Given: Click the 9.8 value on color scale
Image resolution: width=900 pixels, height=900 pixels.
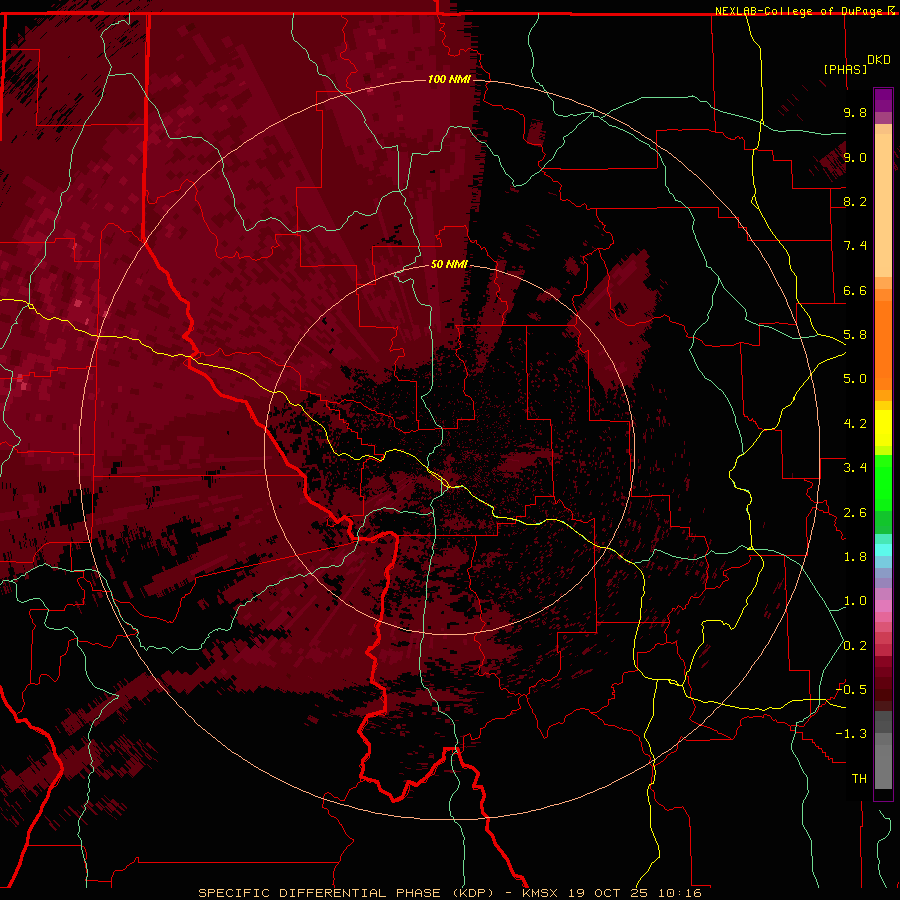Looking at the screenshot, I should (x=855, y=112).
